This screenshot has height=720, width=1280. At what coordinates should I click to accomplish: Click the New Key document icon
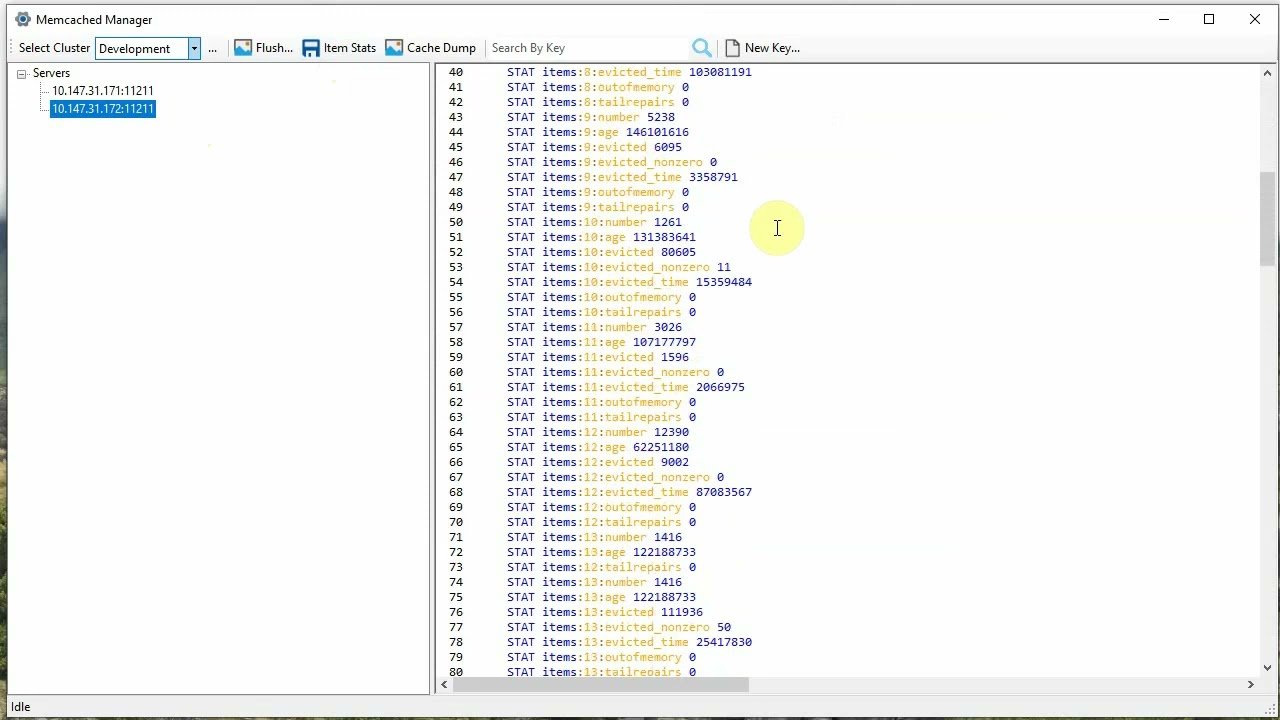(733, 48)
